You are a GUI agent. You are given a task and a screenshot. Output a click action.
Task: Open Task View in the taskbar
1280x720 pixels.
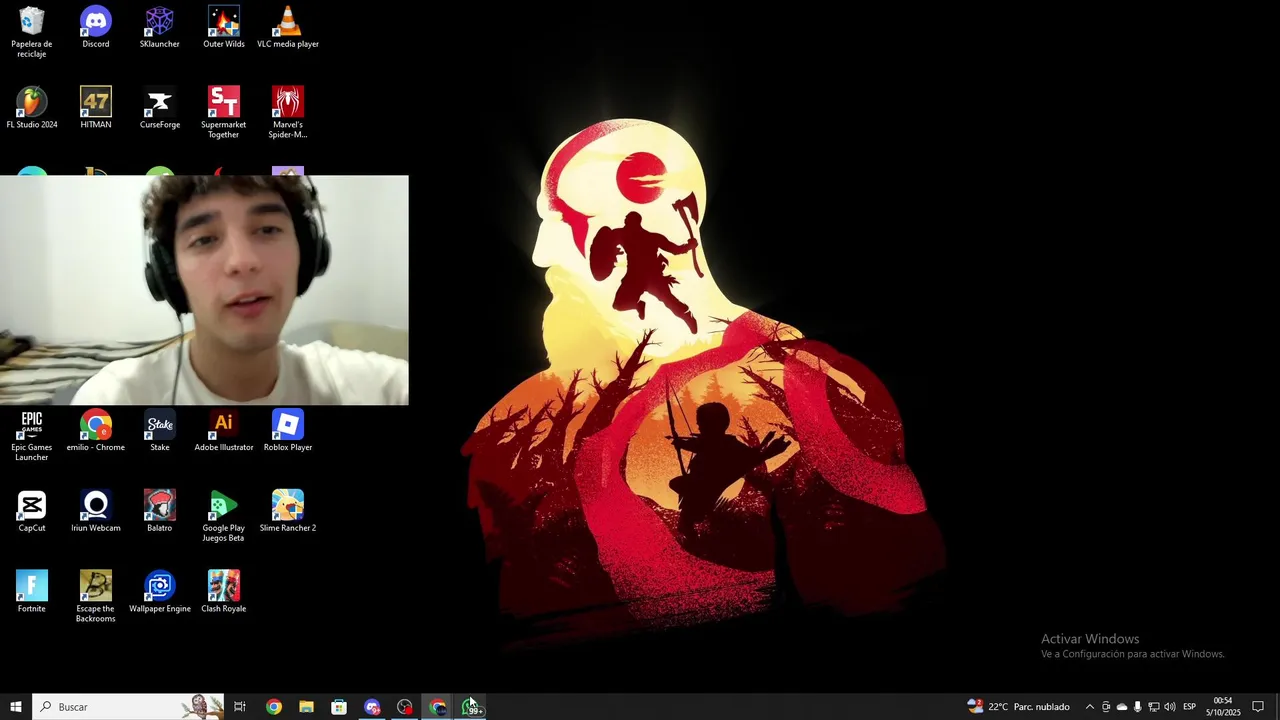pos(240,707)
